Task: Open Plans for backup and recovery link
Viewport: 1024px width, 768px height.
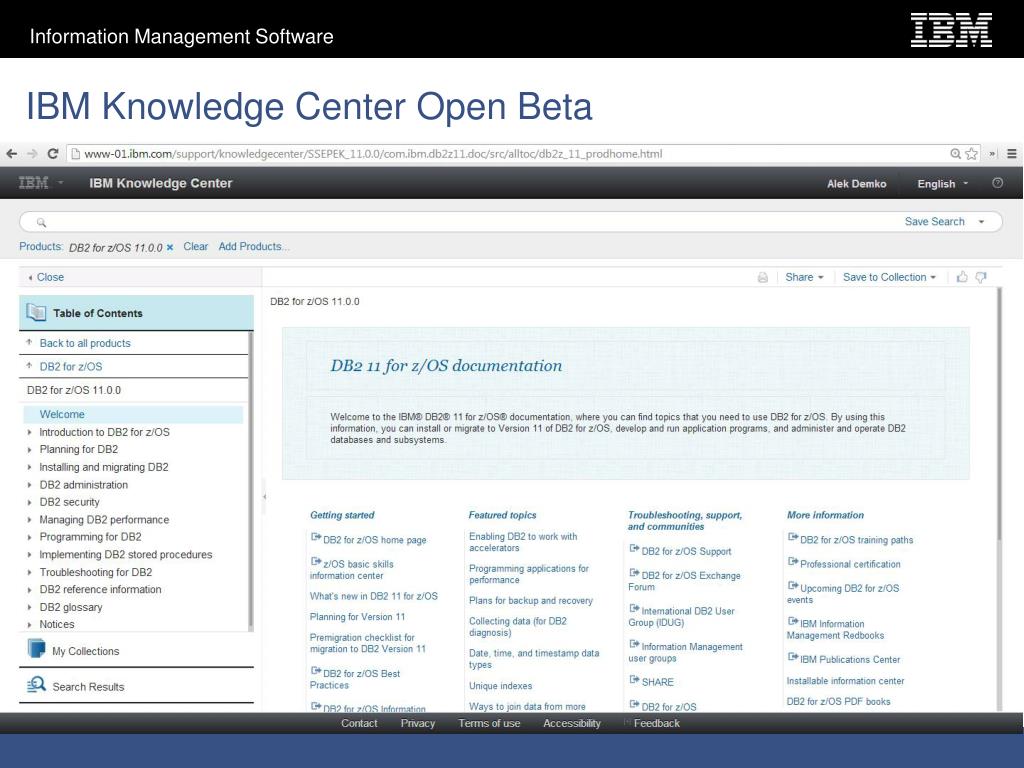Action: 530,601
